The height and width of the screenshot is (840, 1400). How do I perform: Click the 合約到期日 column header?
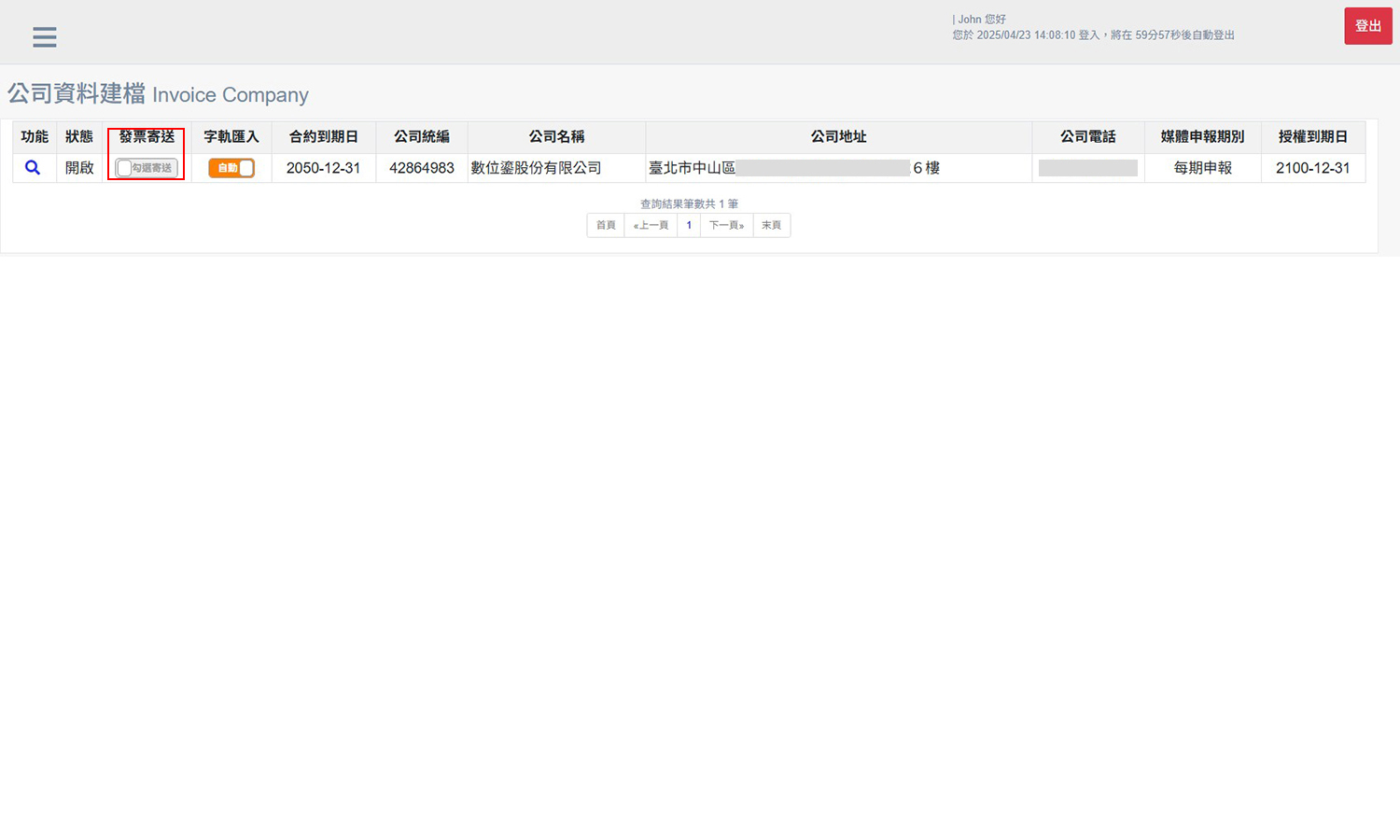tap(323, 137)
